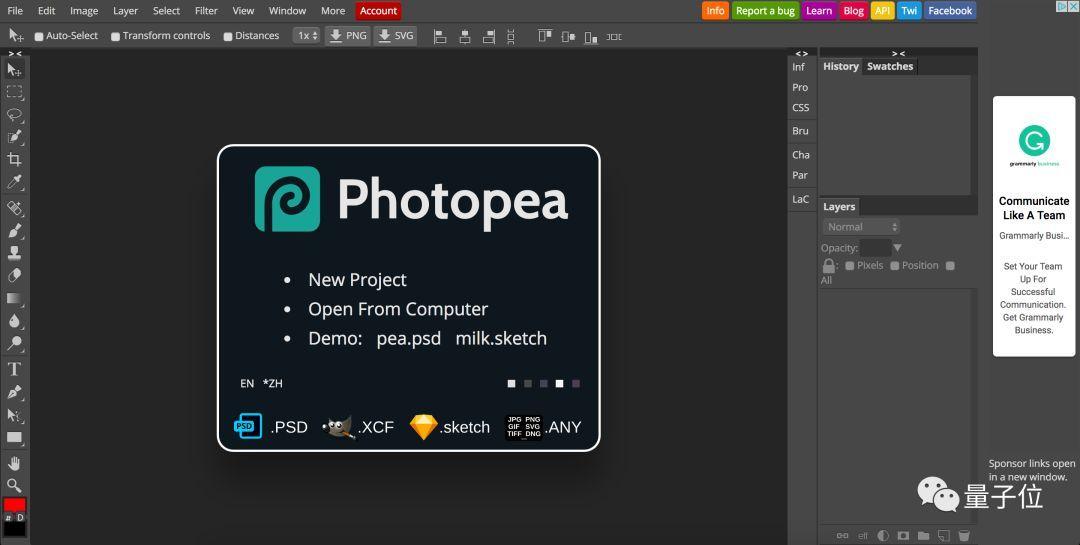The width and height of the screenshot is (1080, 545).
Task: Toggle the lock All checkbox
Action: [x=950, y=266]
